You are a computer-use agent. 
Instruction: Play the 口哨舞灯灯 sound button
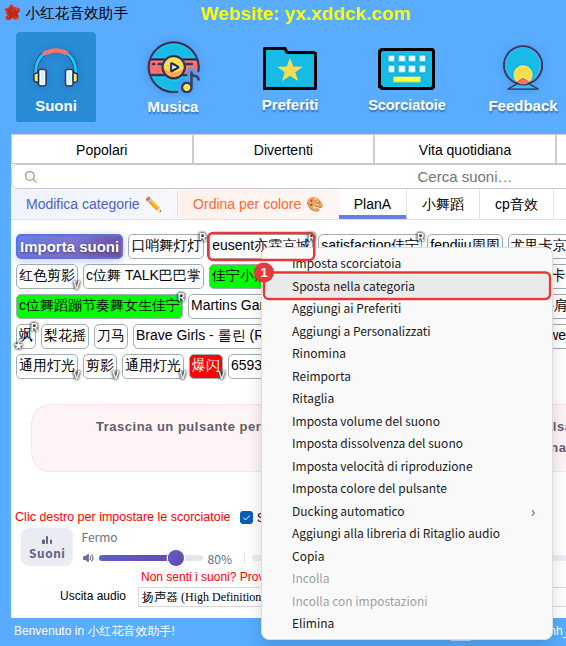pos(166,246)
